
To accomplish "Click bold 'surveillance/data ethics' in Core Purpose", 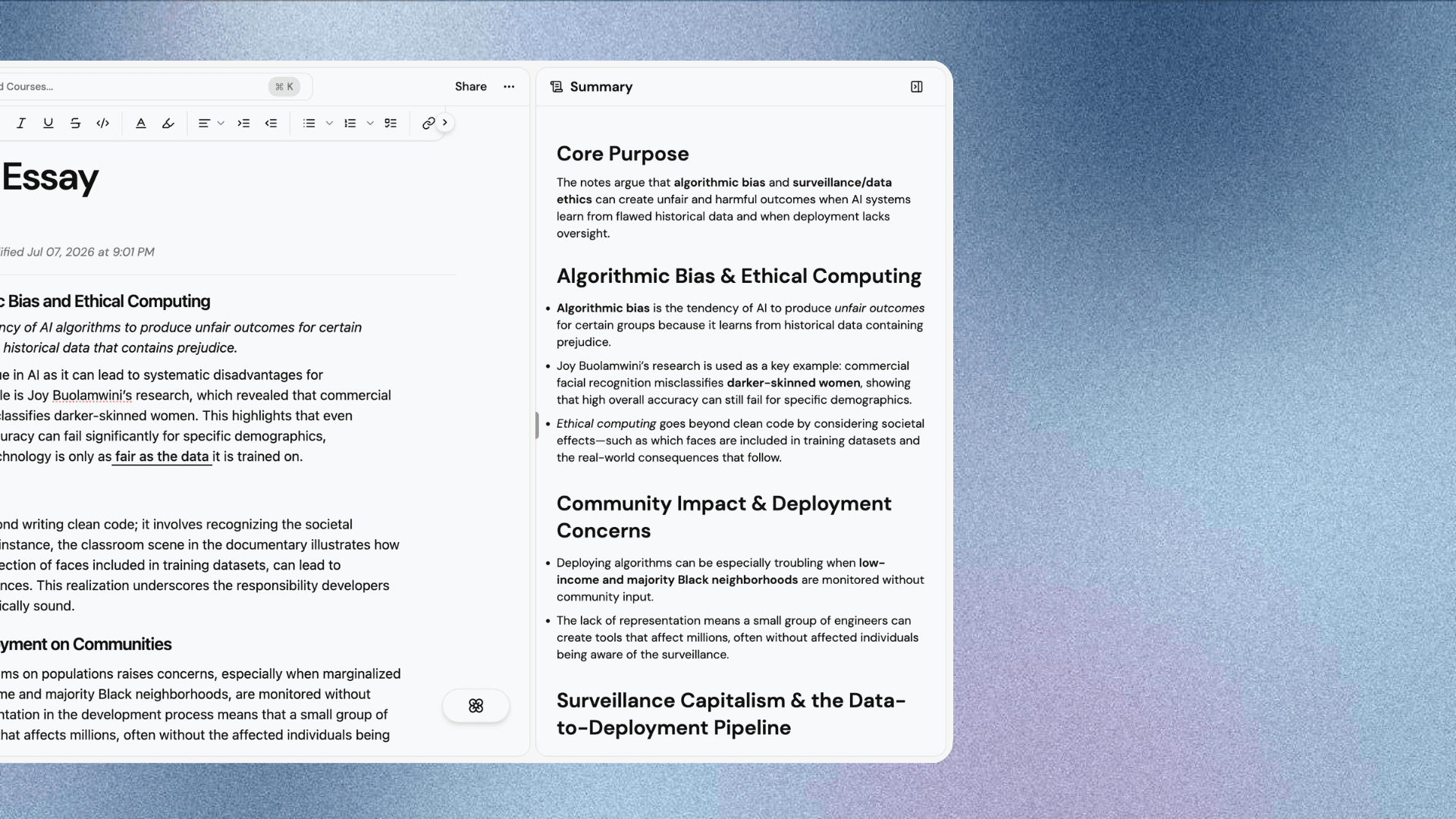I will [x=724, y=190].
